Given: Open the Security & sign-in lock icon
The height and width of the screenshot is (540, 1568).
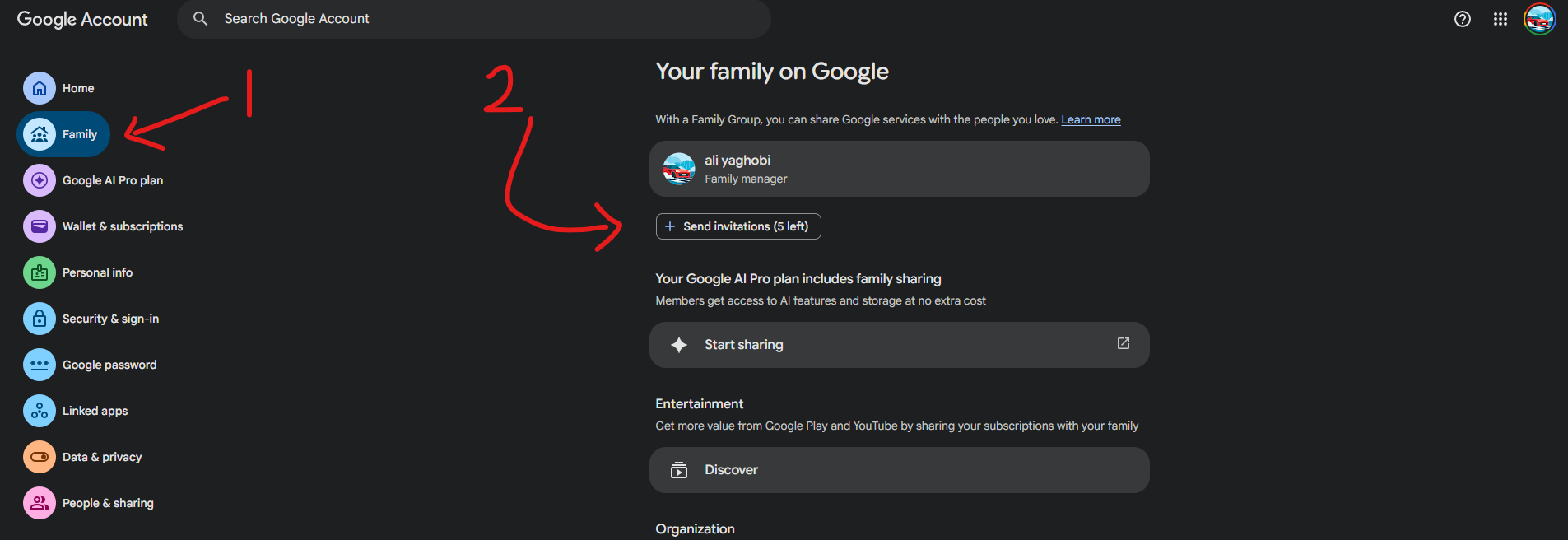Looking at the screenshot, I should coord(40,319).
